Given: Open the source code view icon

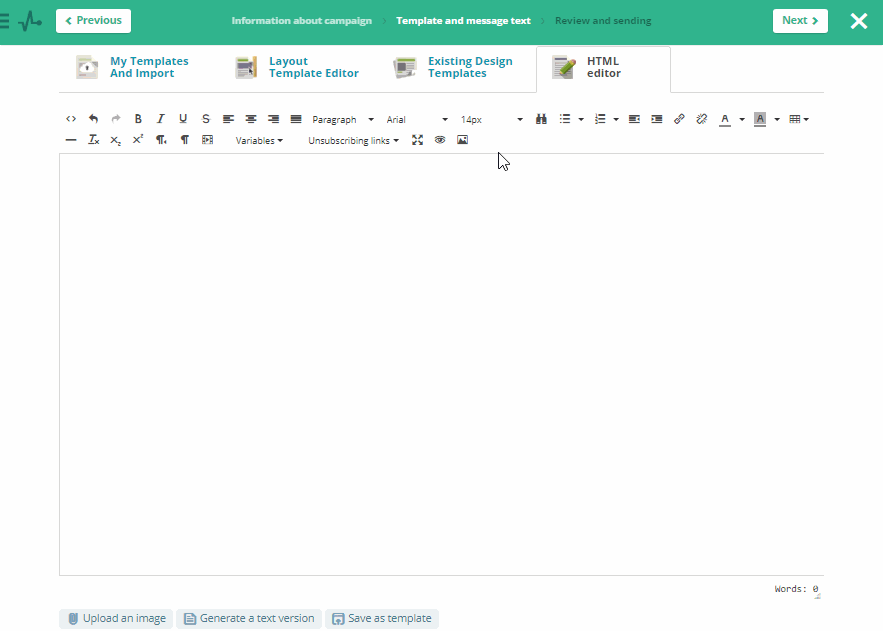Looking at the screenshot, I should pyautogui.click(x=71, y=119).
